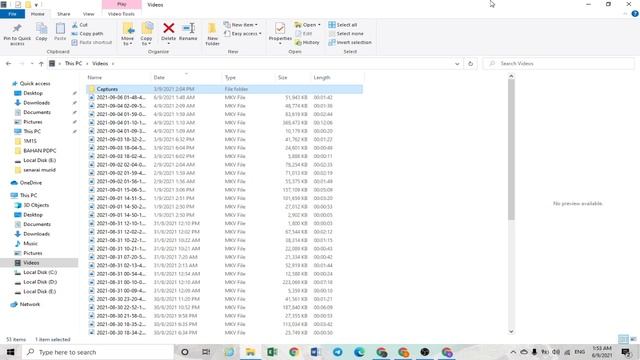Viewport: 640px width, 360px height.
Task: Click the Search Videos field
Action: coord(559,64)
